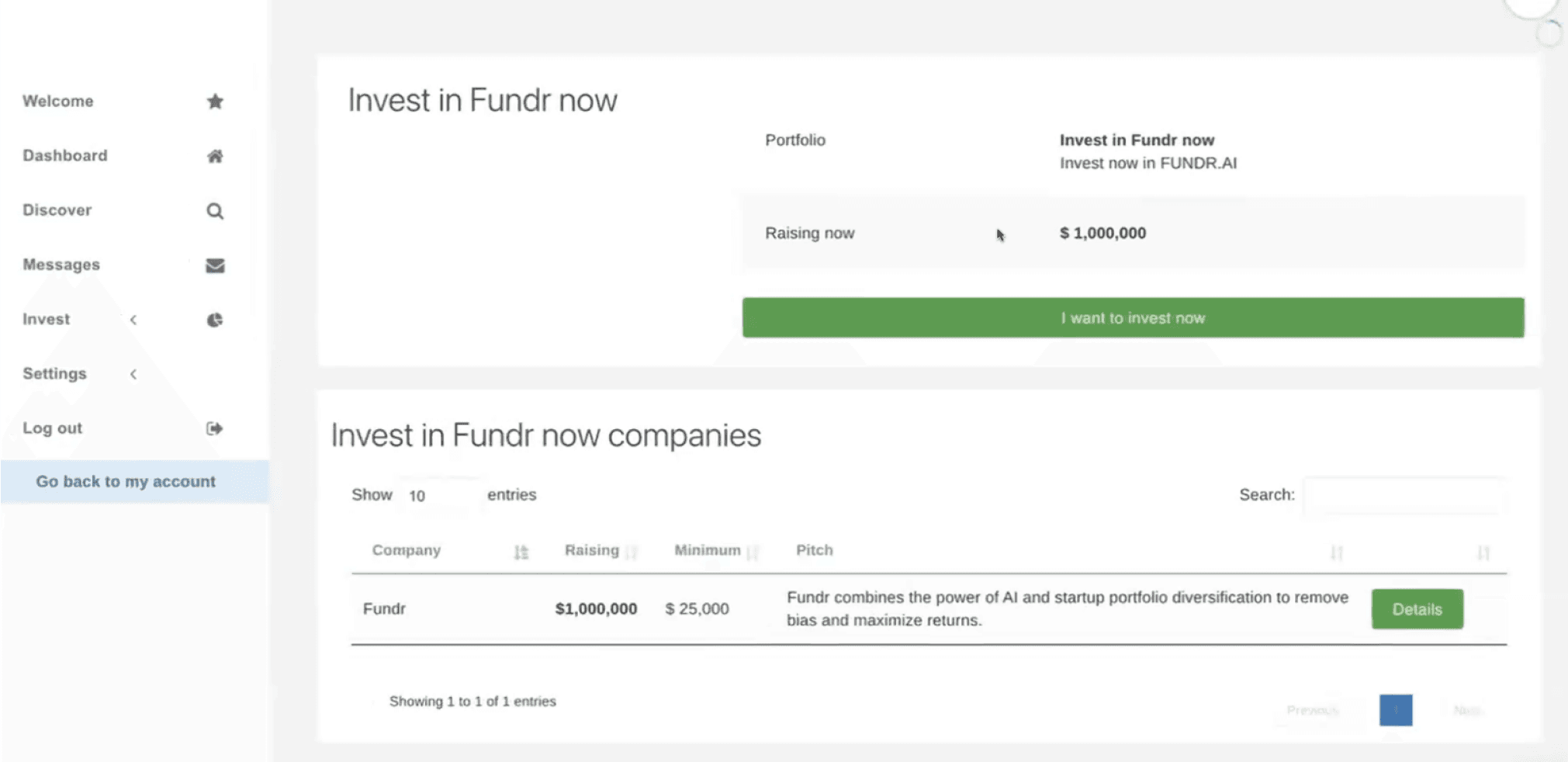The height and width of the screenshot is (762, 1568).
Task: Open Dashboard from the sidebar menu
Action: [x=65, y=156]
